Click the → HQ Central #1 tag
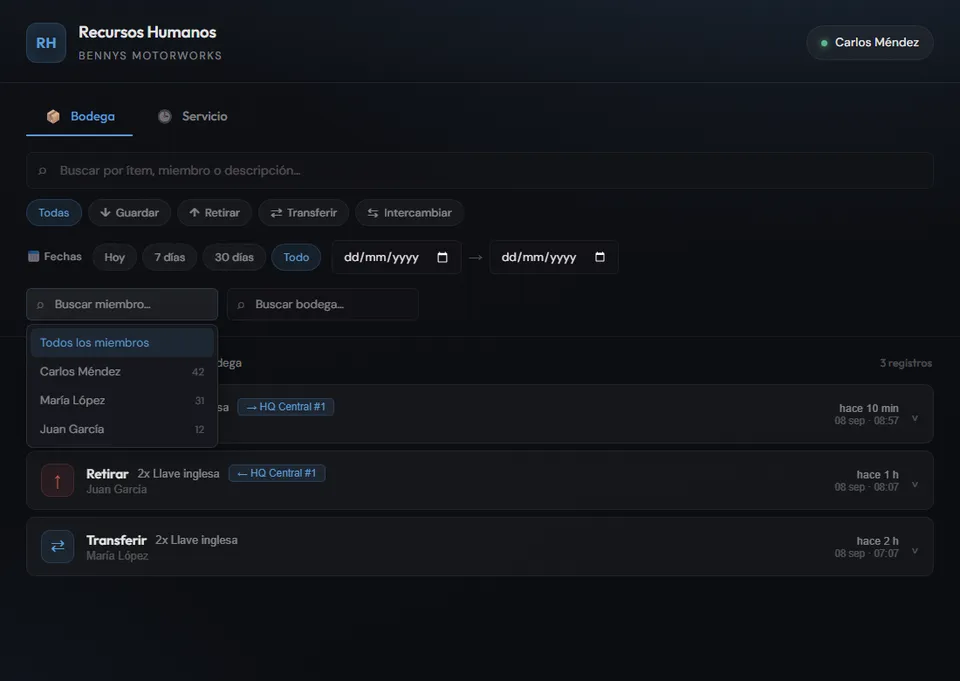 tap(286, 407)
